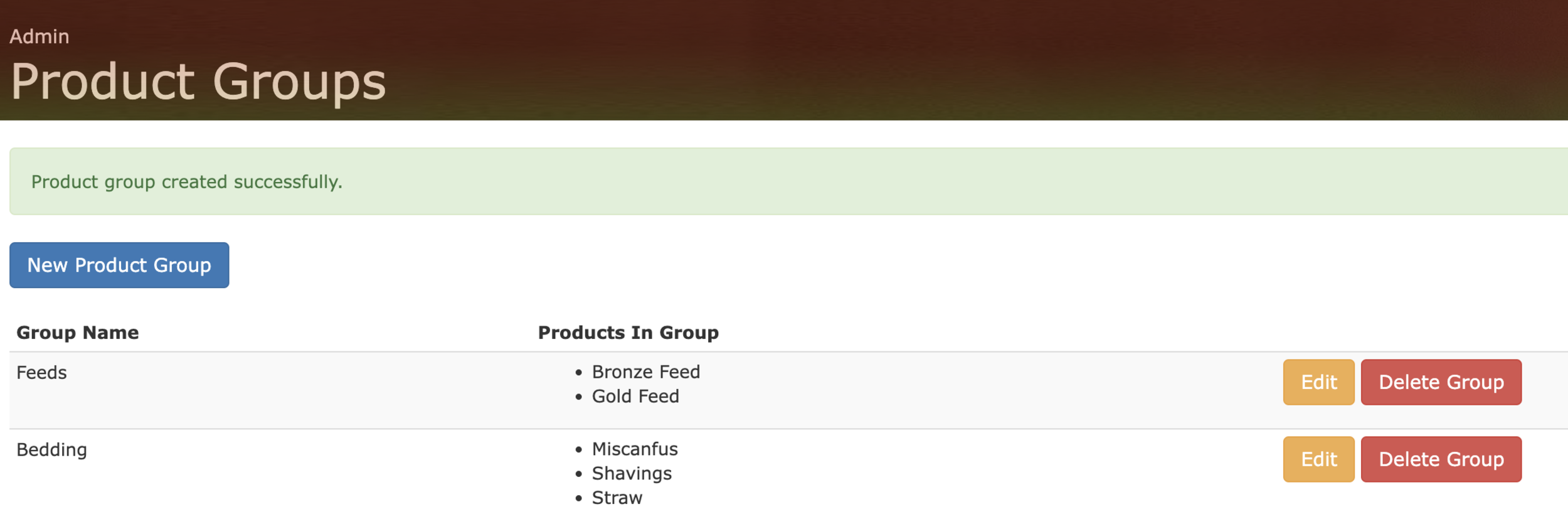Click the Group Name column header
The width and height of the screenshot is (1568, 529).
click(78, 333)
